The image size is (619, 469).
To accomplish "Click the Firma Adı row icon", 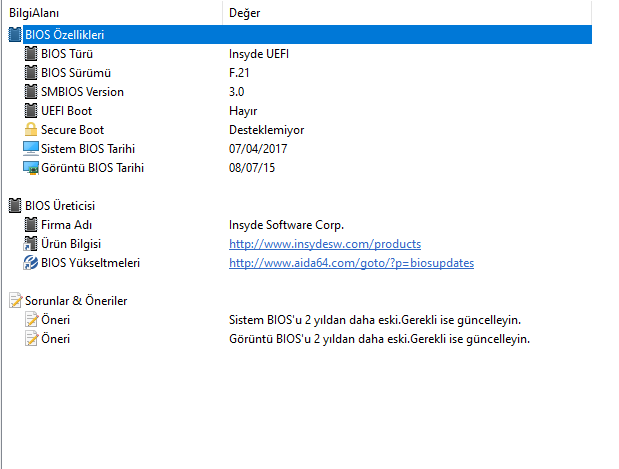I will point(31,225).
